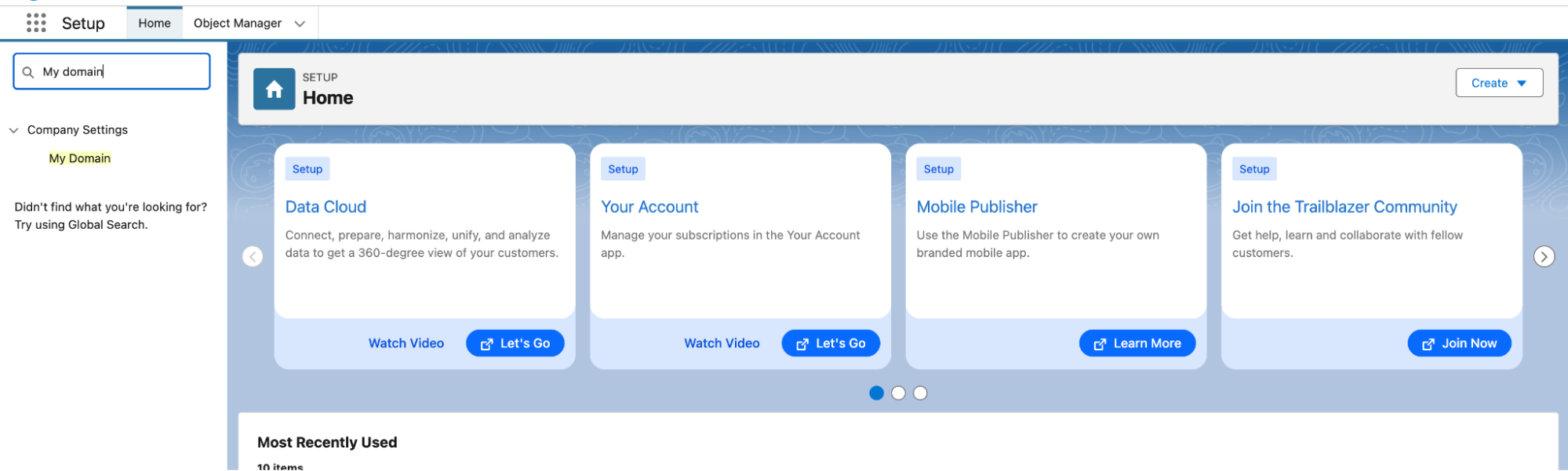Open the Mobile Publisher card title link
Image resolution: width=1568 pixels, height=471 pixels.
click(977, 207)
